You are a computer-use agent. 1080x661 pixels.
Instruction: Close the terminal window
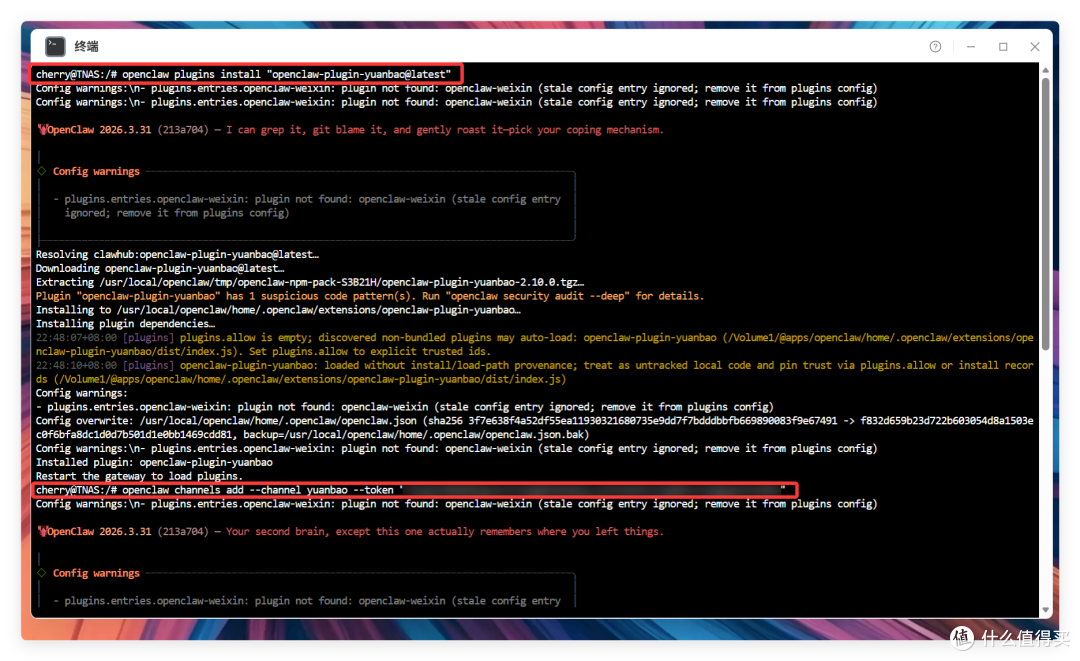pyautogui.click(x=1035, y=47)
